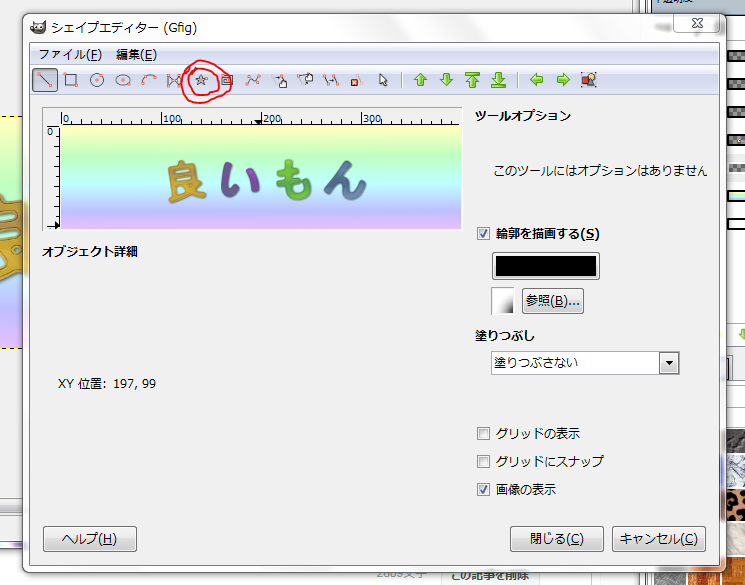This screenshot has height=585, width=745.
Task: Click the XY 位置: 197, 99 text
Action: pyautogui.click(x=107, y=384)
